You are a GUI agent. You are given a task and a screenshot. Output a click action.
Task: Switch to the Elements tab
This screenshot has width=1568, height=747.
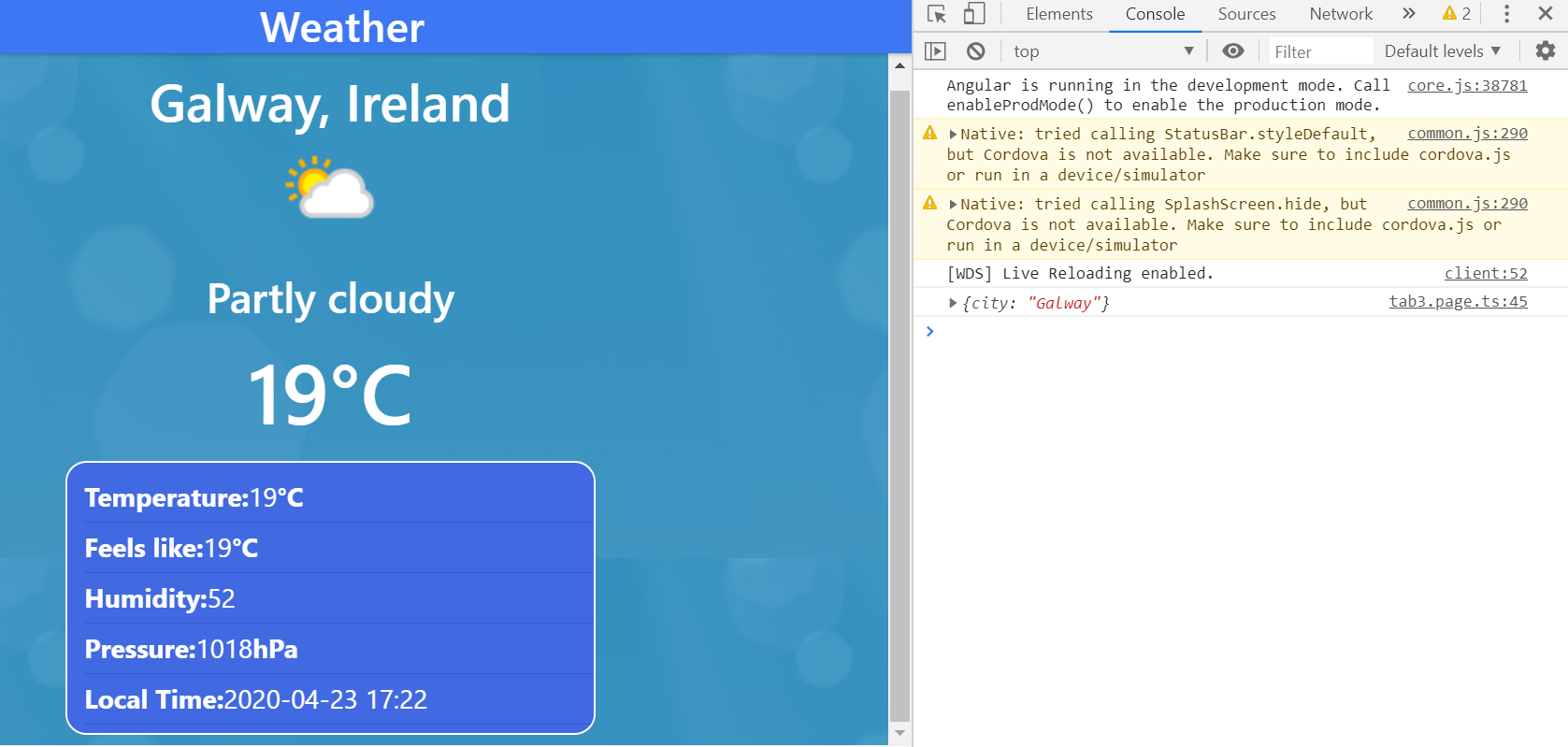point(1058,14)
